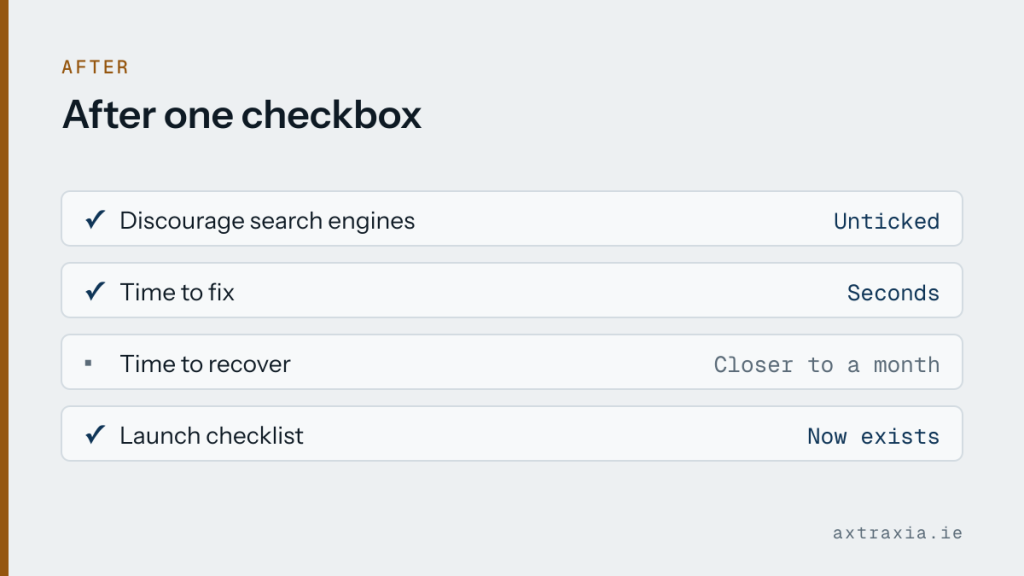Click the Time to recover row card

pos(512,362)
